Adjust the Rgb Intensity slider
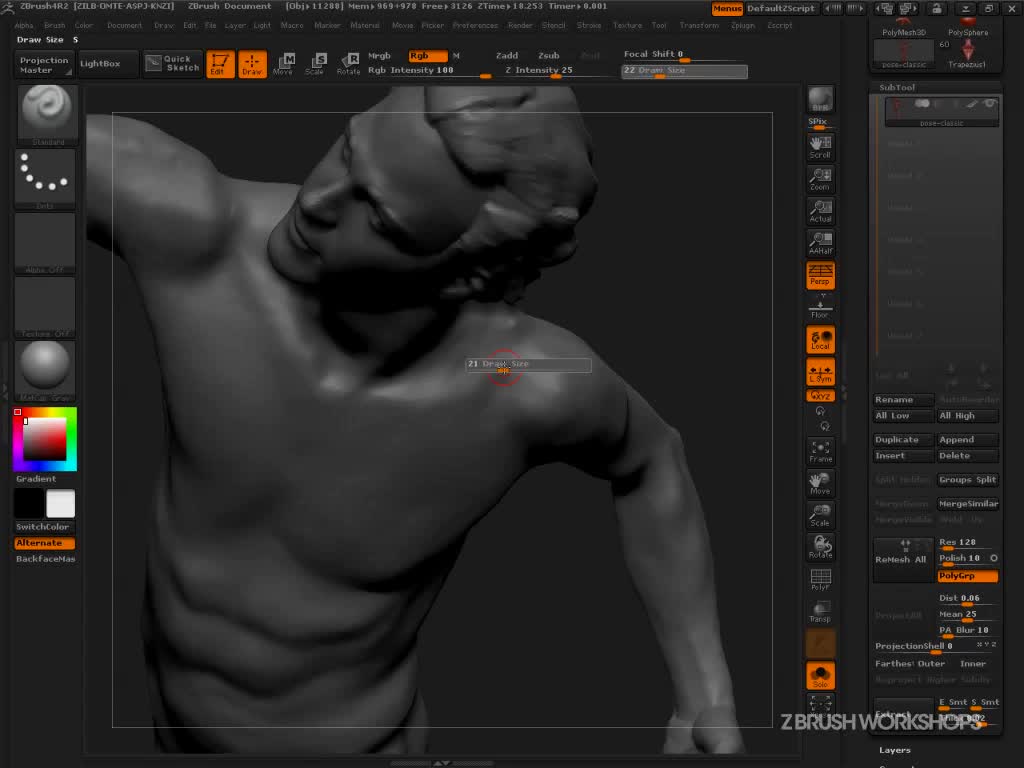The width and height of the screenshot is (1024, 768). 429,71
